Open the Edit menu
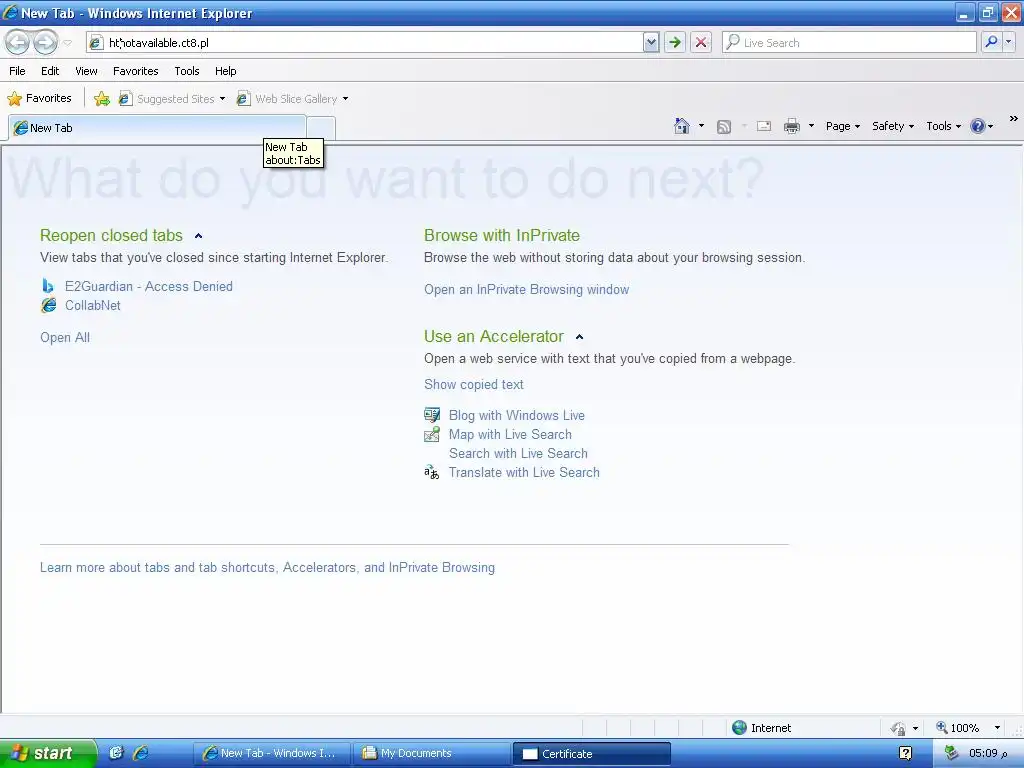Screen dimensions: 1024x768 50,71
